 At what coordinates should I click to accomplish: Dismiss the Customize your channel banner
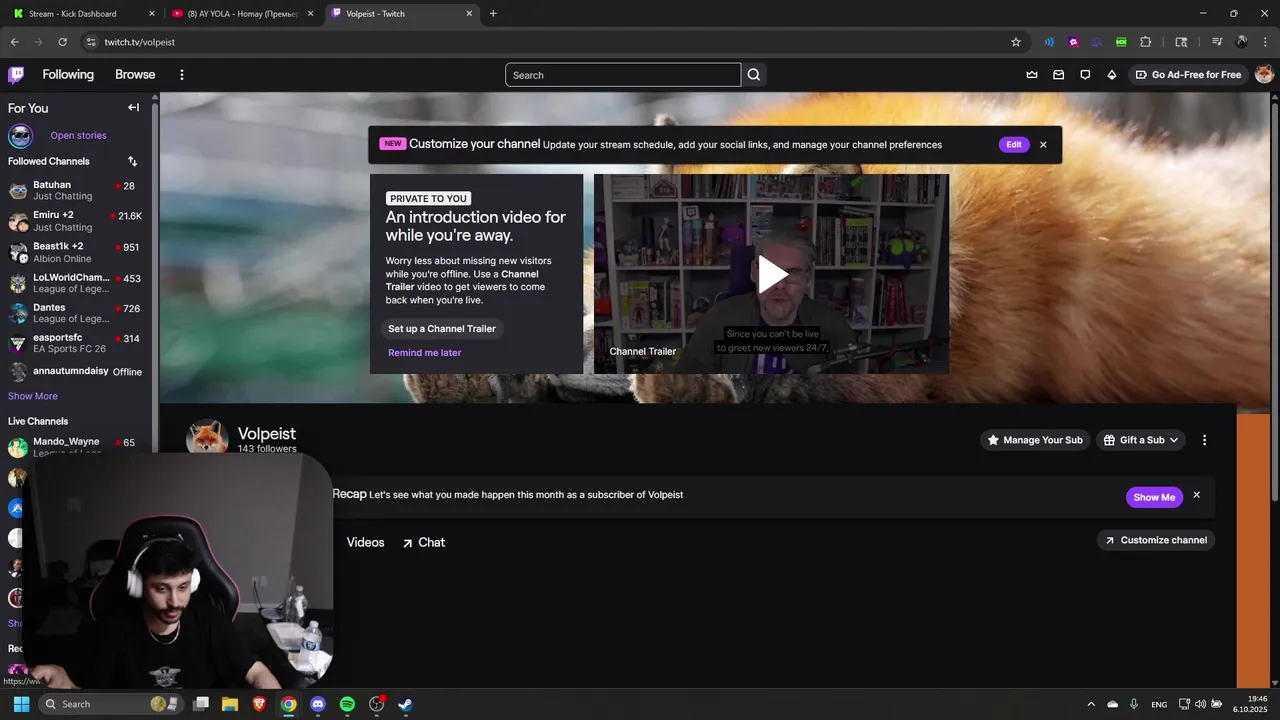1043,145
